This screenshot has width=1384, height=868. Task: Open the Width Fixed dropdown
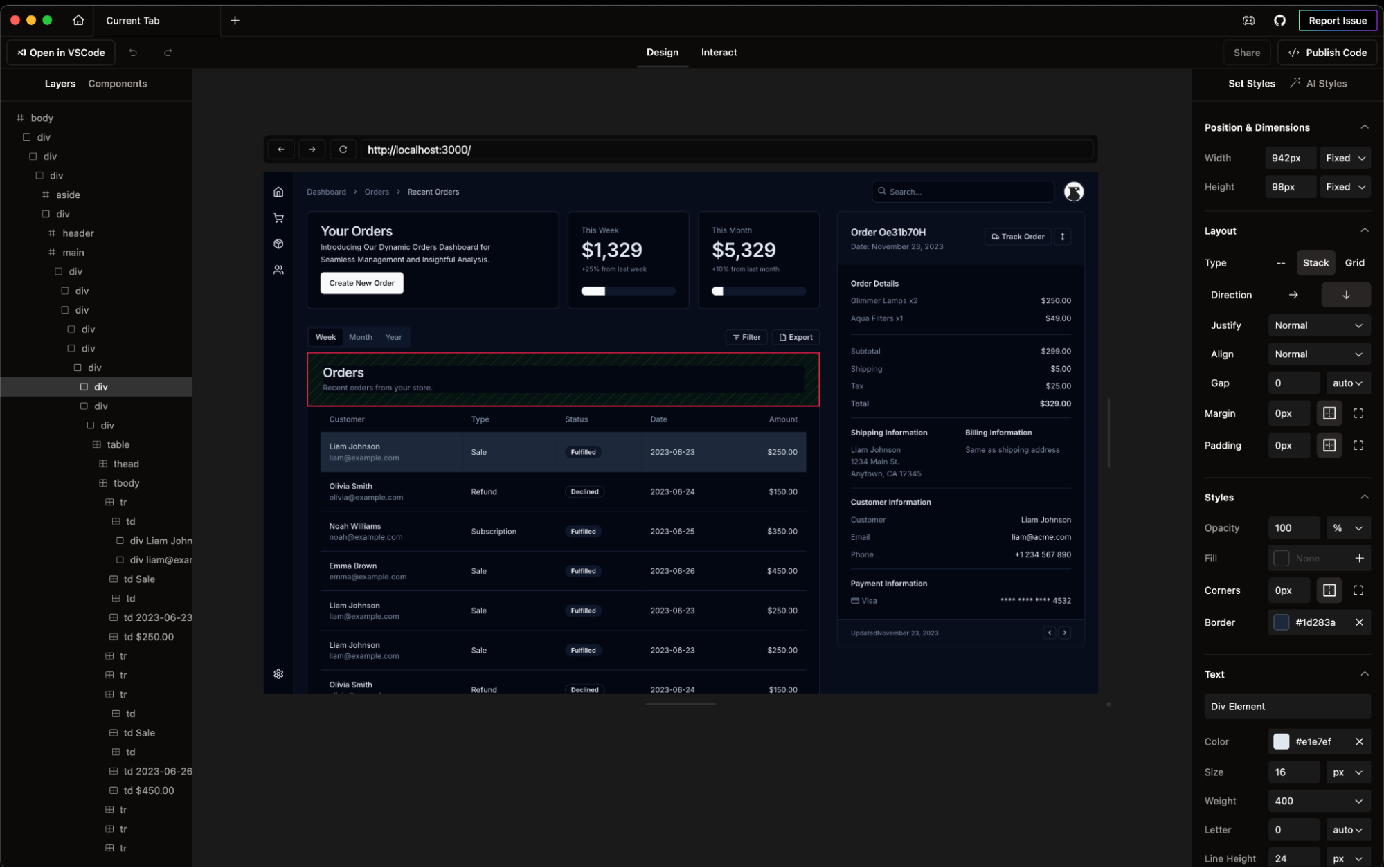(x=1345, y=158)
